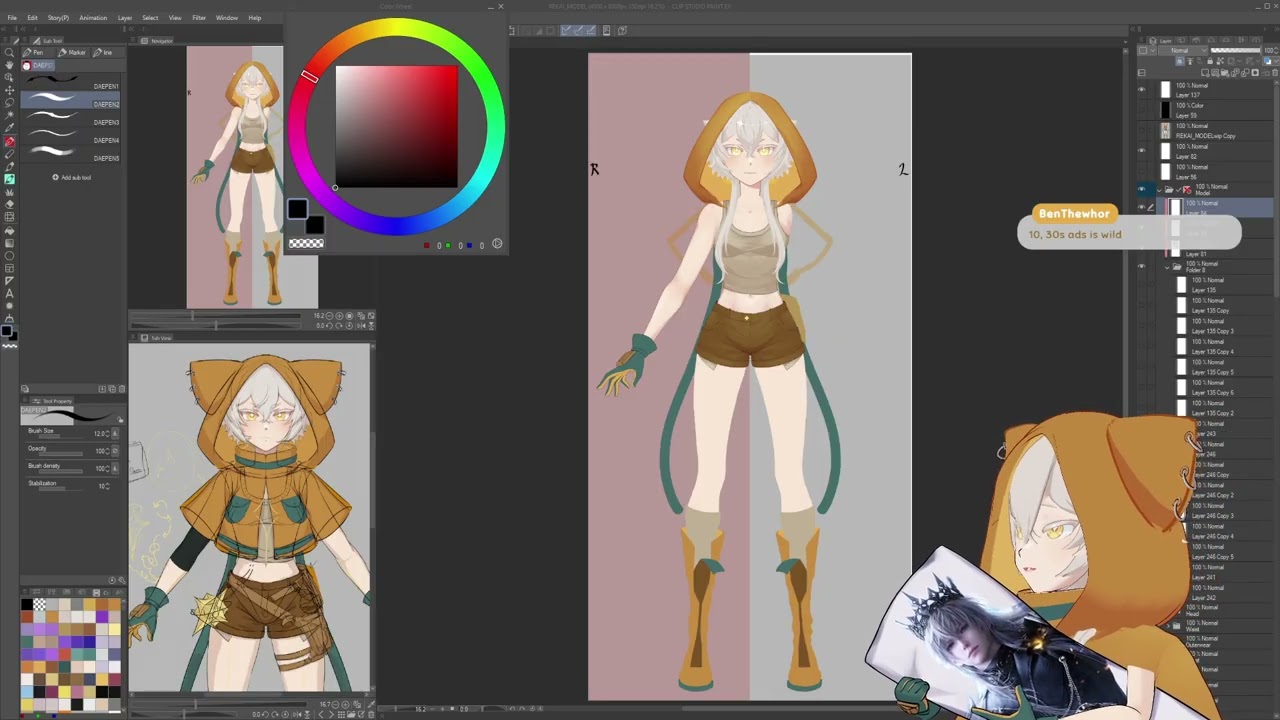Select the Auto select wand tool
The image size is (1280, 720).
coord(9,116)
